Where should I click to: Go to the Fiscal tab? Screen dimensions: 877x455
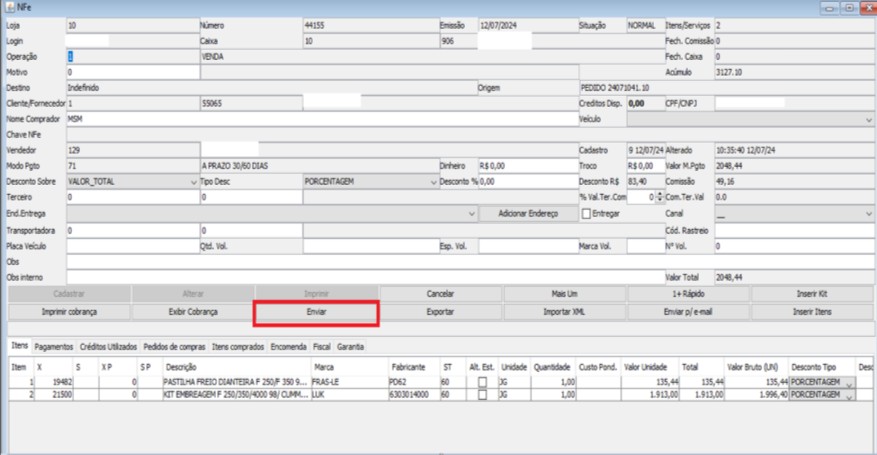[x=322, y=347]
